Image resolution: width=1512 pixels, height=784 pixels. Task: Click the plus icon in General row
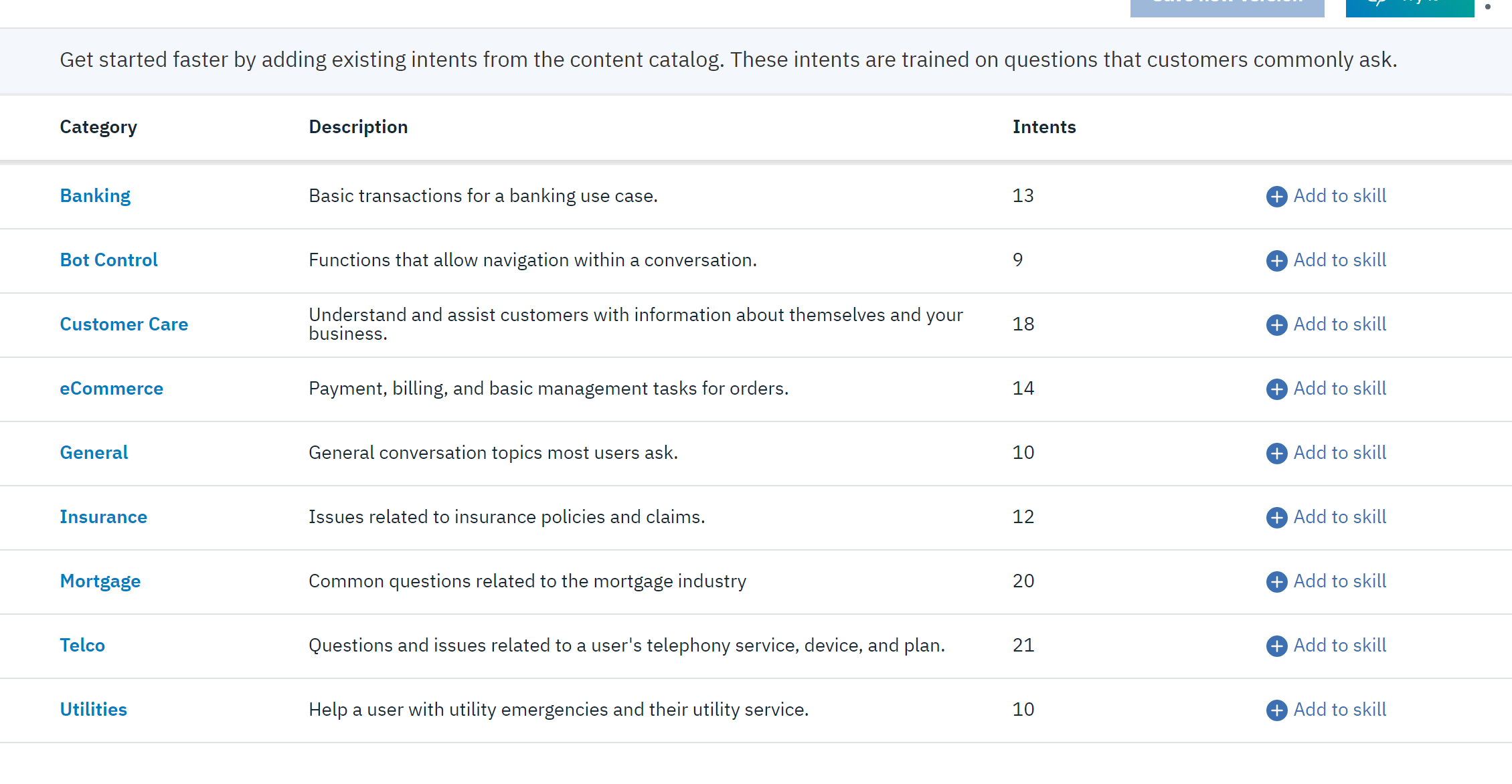point(1276,454)
